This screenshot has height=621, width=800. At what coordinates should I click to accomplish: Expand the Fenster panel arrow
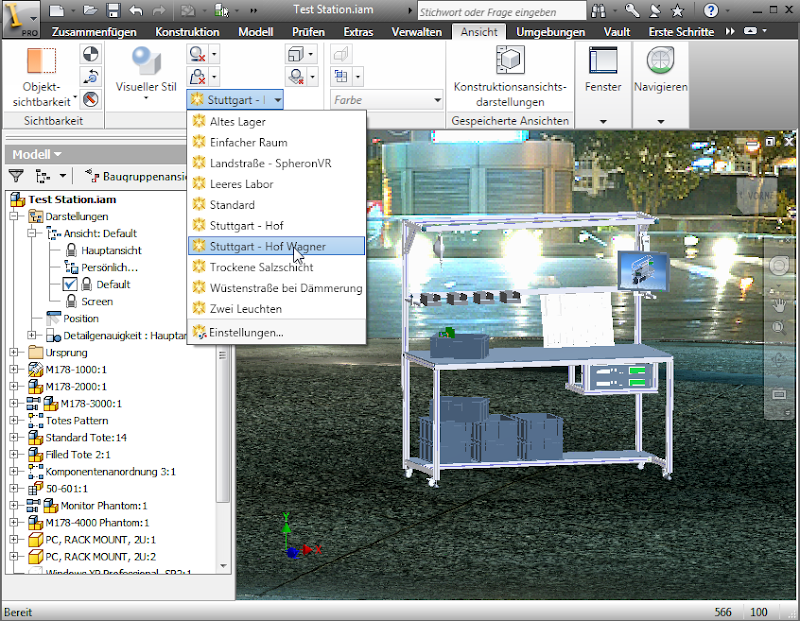click(603, 121)
